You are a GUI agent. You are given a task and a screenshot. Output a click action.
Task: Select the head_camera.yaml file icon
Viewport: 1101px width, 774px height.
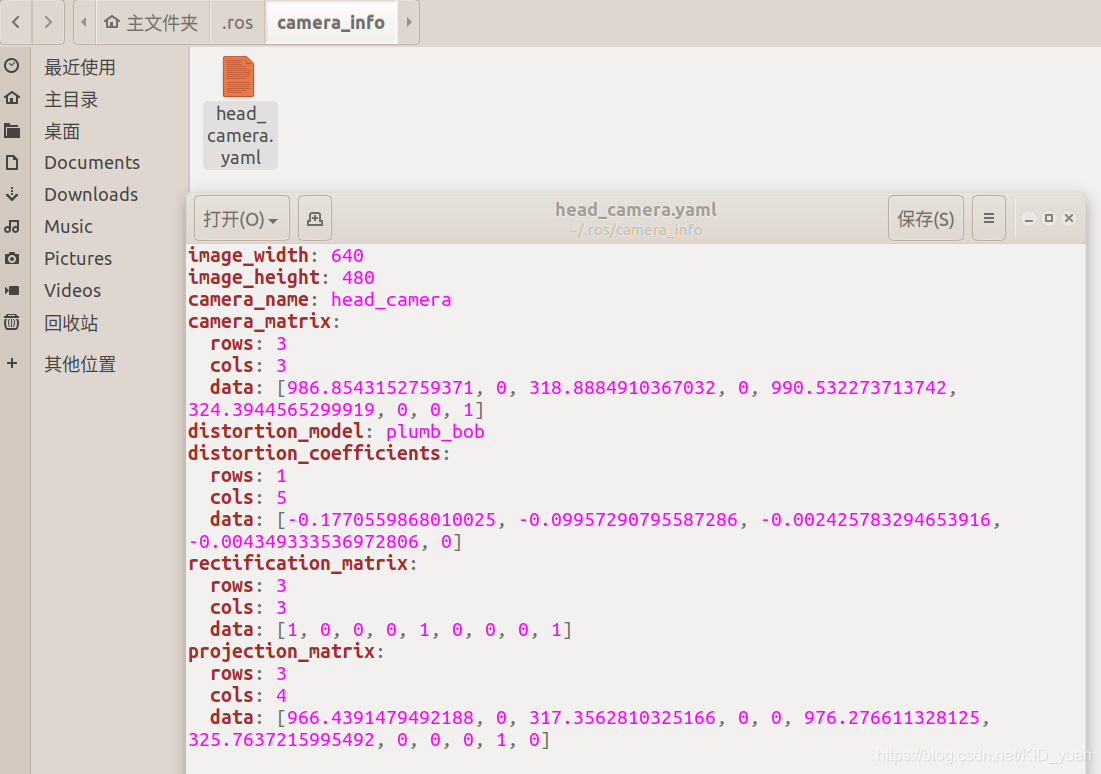(239, 76)
